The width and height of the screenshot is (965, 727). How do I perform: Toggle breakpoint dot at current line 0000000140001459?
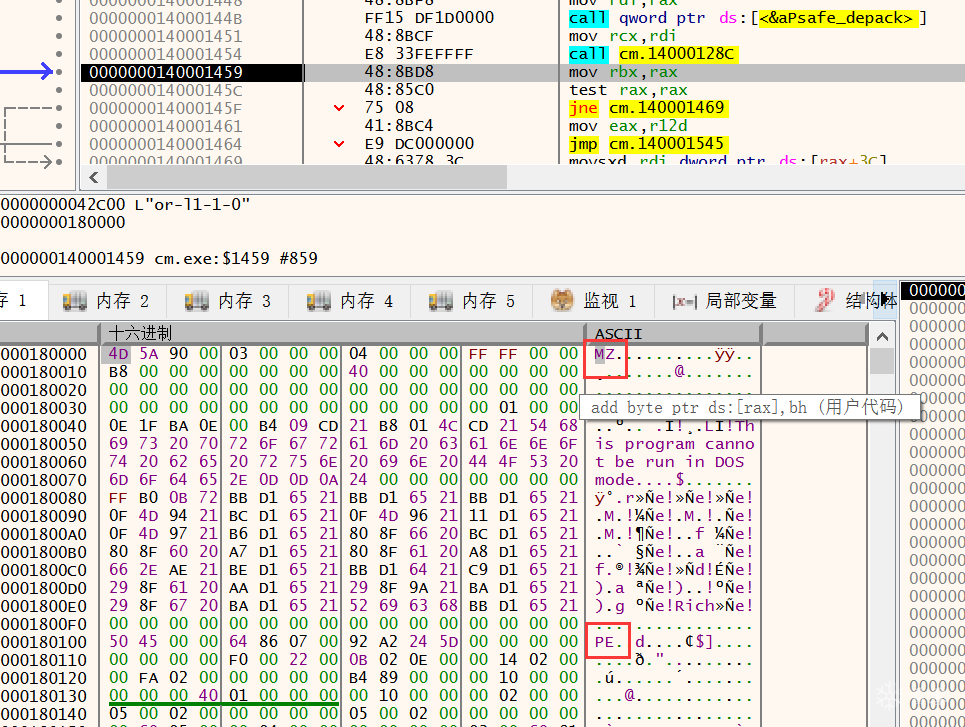(x=59, y=71)
